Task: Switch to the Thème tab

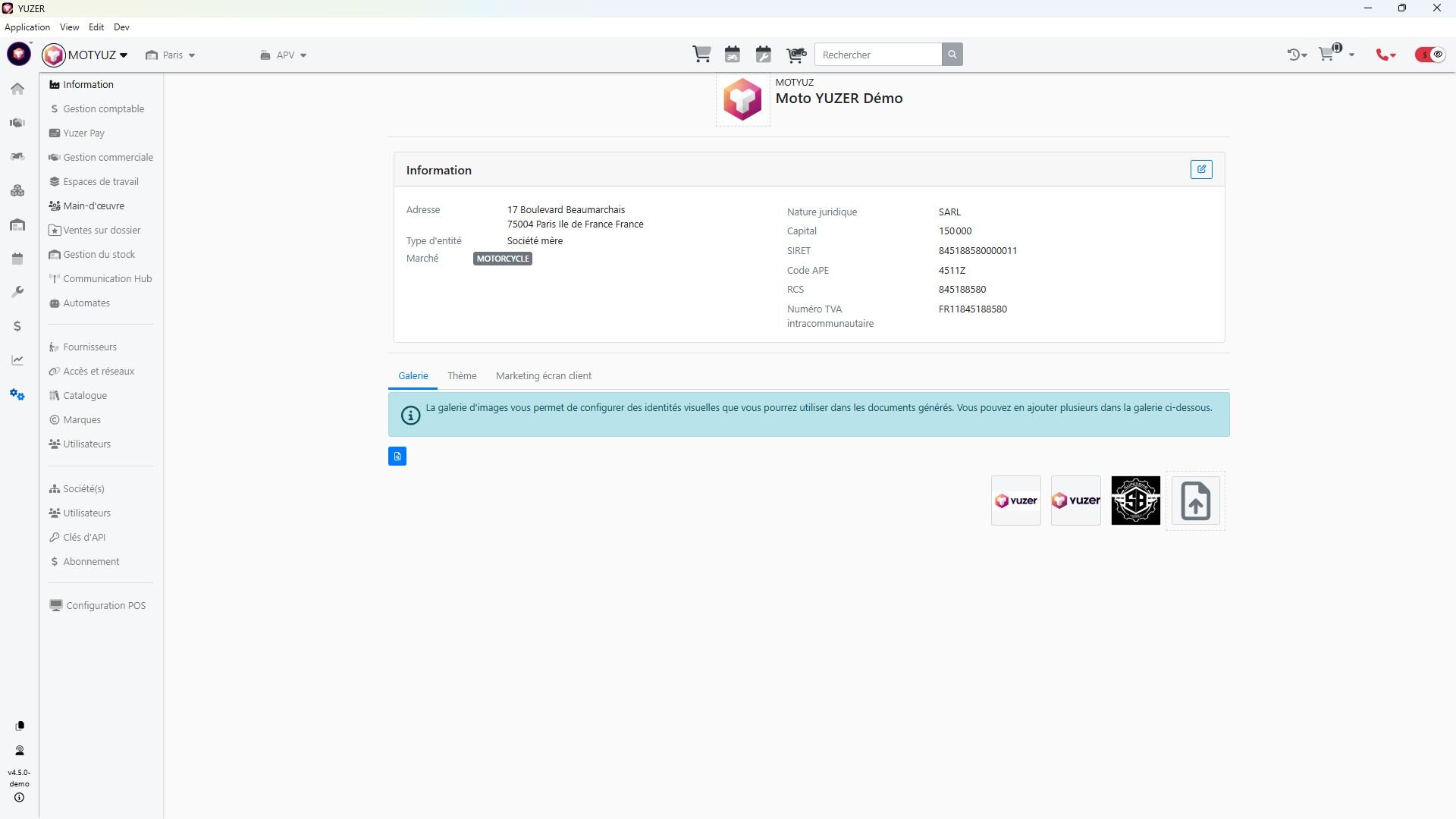Action: click(461, 376)
